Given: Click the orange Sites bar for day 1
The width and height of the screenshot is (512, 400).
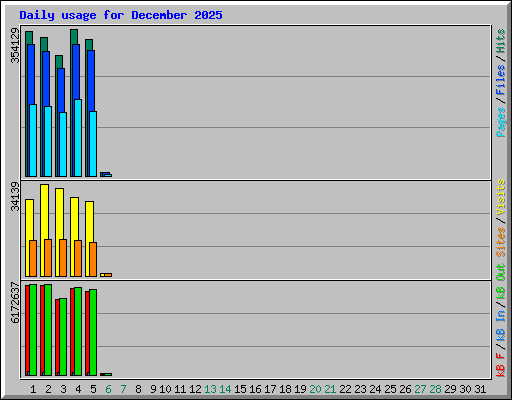Looking at the screenshot, I should point(33,258).
